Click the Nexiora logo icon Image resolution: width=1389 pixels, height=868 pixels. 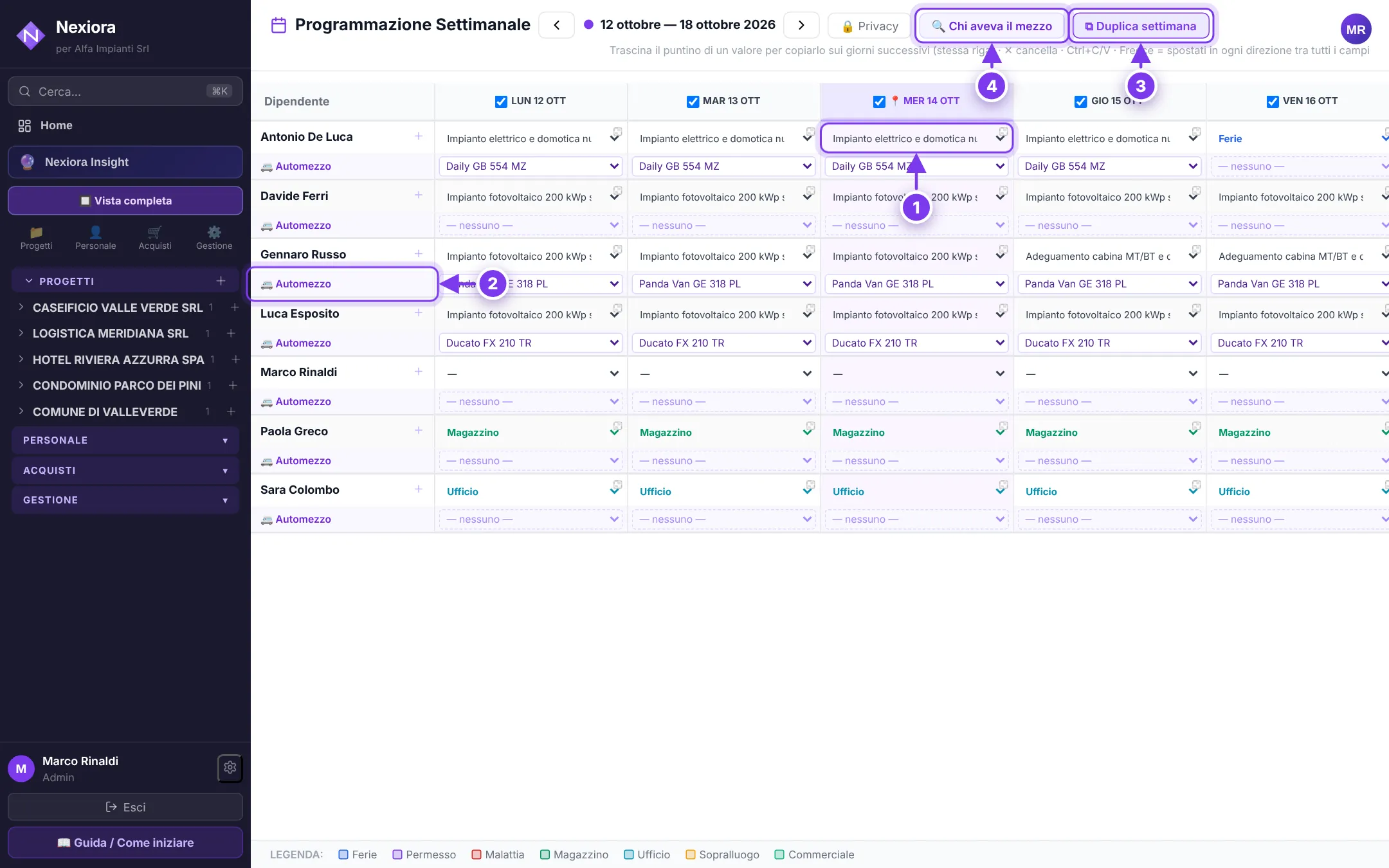click(x=30, y=36)
